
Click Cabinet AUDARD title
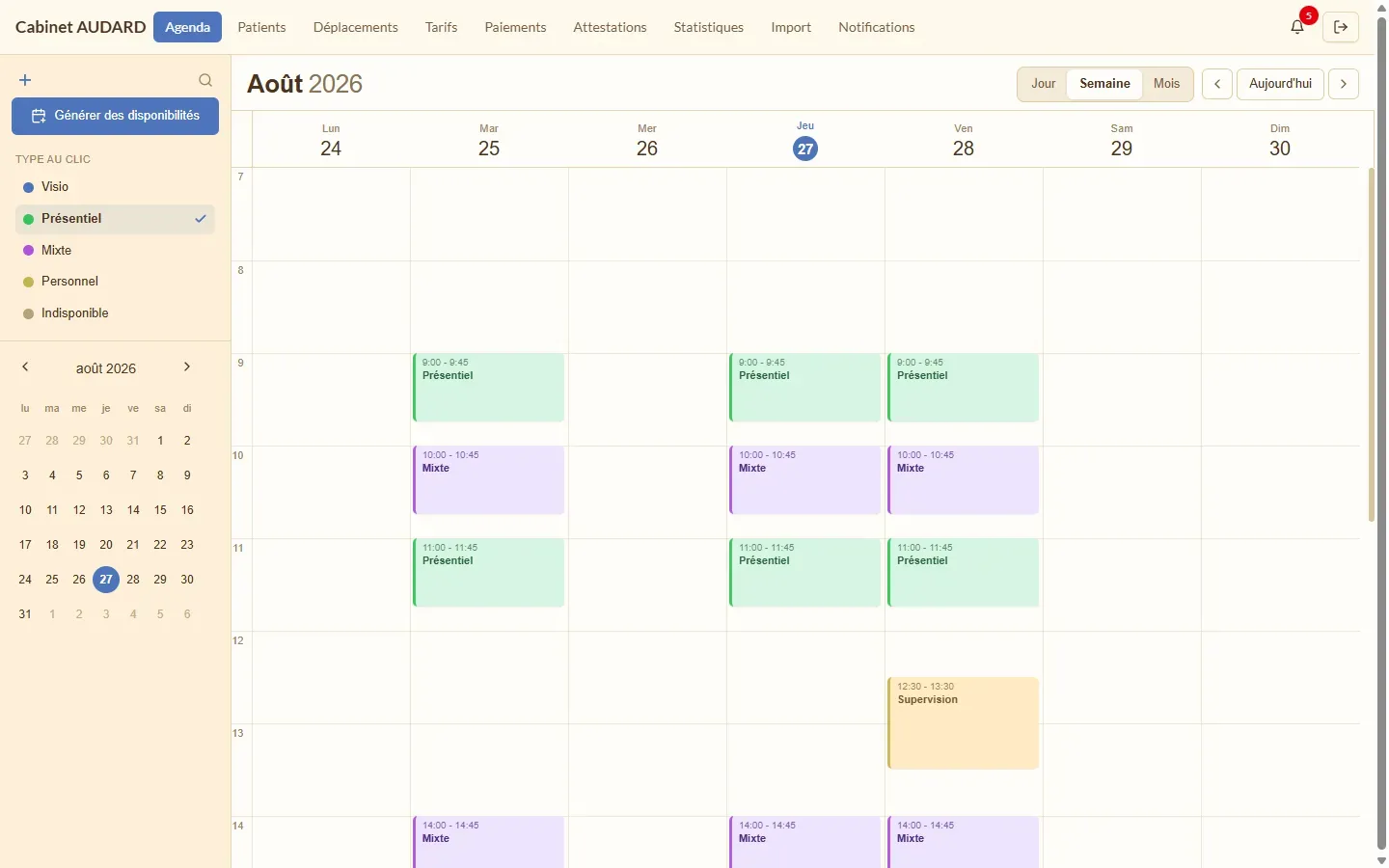[80, 27]
